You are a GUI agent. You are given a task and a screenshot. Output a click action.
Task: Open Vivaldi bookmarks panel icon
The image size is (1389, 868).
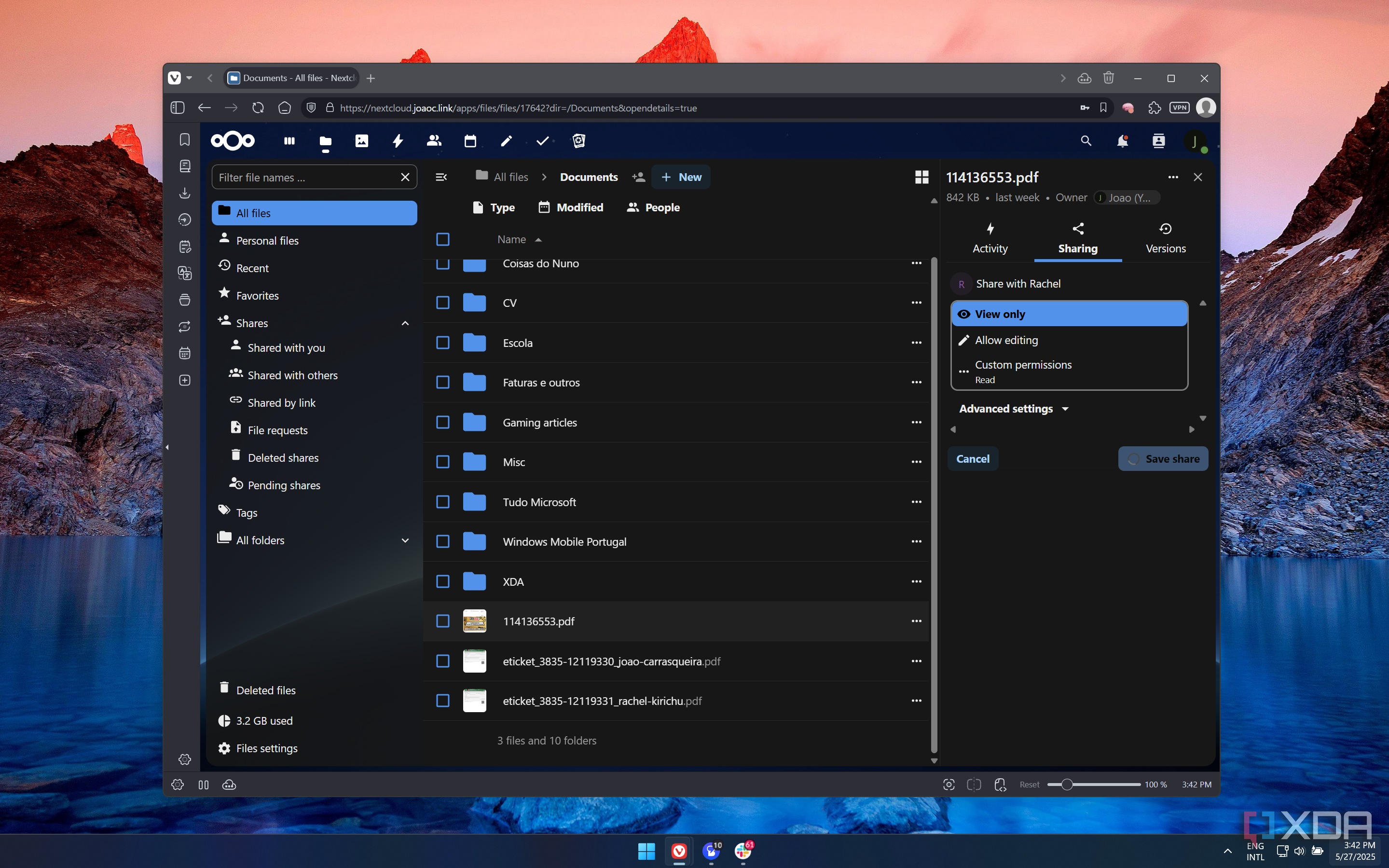click(185, 139)
